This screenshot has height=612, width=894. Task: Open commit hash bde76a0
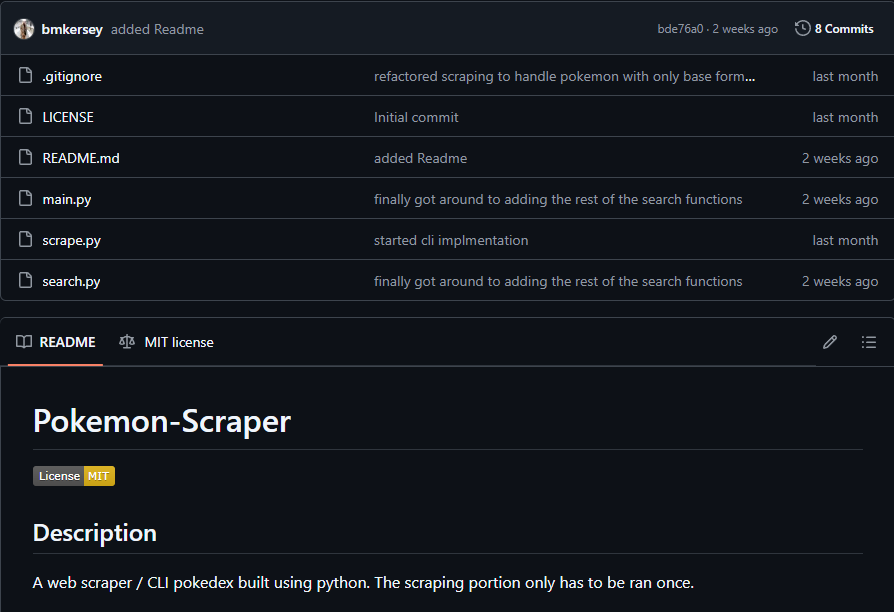[680, 29]
